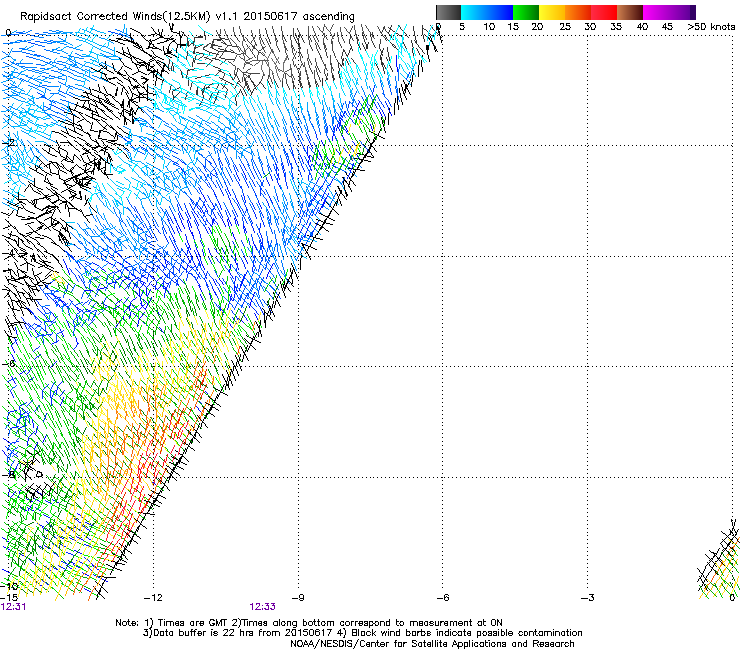Click the brown 35-40 knots legend color
Image resolution: width=740 pixels, height=650 pixels.
coord(630,12)
